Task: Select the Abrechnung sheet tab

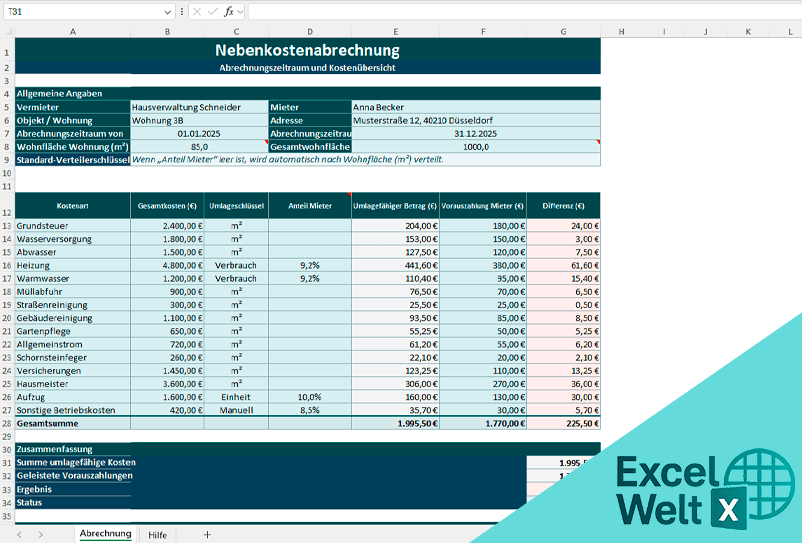Action: [x=105, y=534]
